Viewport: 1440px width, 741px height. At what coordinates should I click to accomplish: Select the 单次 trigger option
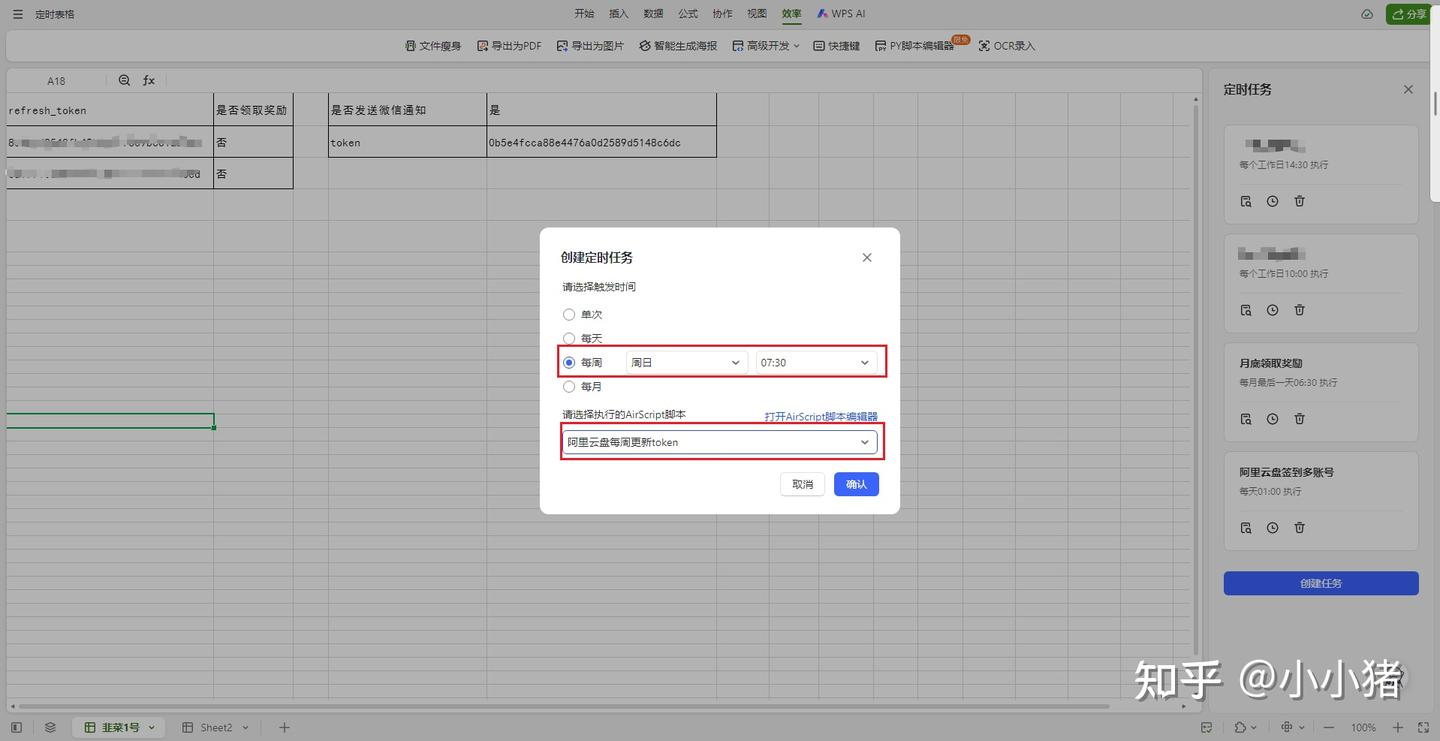569,315
